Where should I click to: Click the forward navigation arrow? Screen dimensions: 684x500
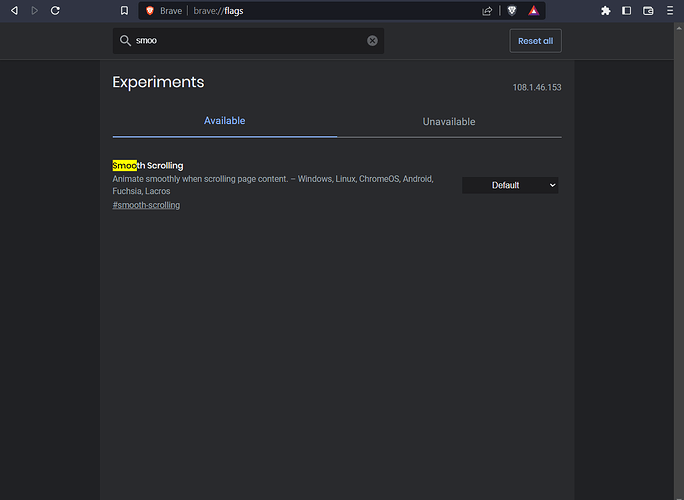pyautogui.click(x=34, y=10)
